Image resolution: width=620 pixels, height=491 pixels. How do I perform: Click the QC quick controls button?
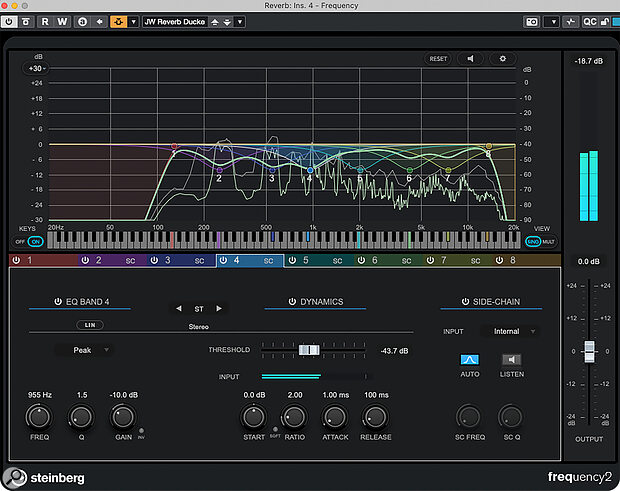point(590,22)
